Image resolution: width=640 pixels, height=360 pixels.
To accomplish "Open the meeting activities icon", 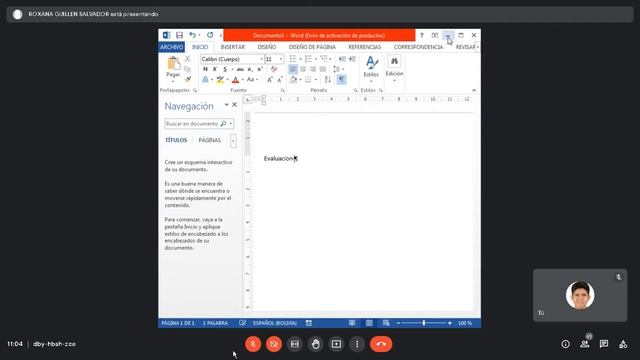I will pyautogui.click(x=623, y=344).
